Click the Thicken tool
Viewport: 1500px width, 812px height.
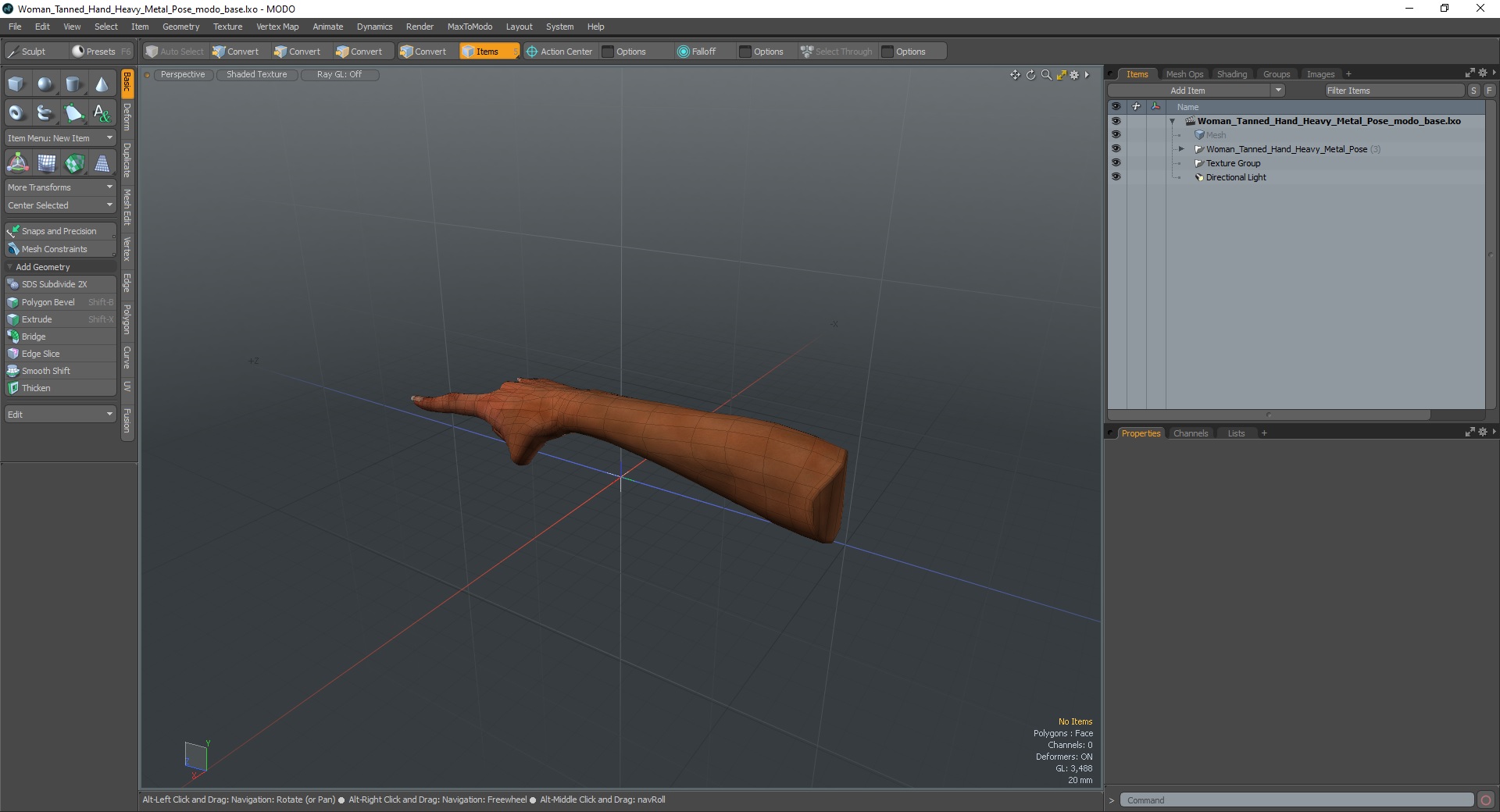61,388
